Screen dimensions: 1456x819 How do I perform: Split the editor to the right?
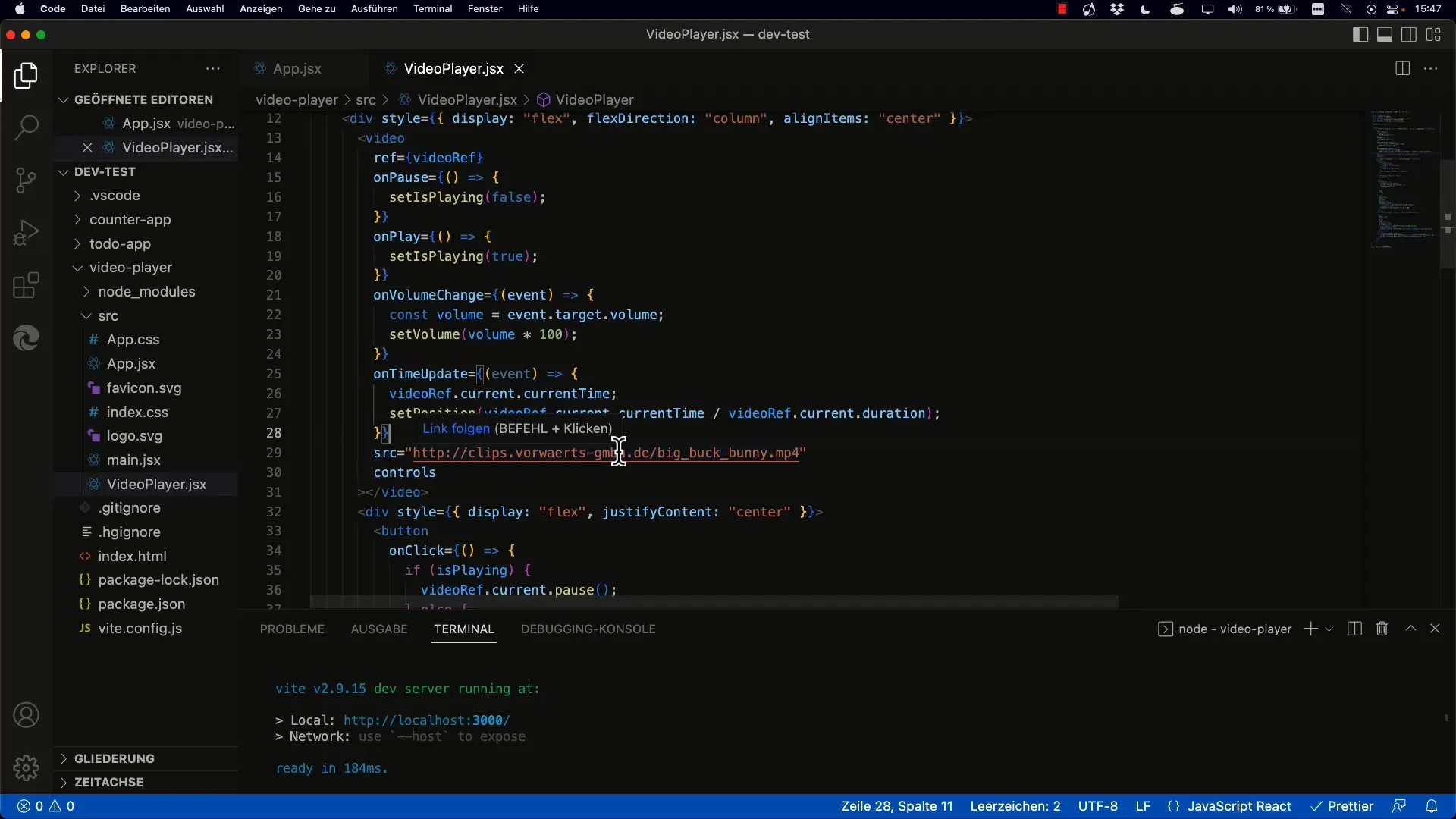click(x=1402, y=68)
